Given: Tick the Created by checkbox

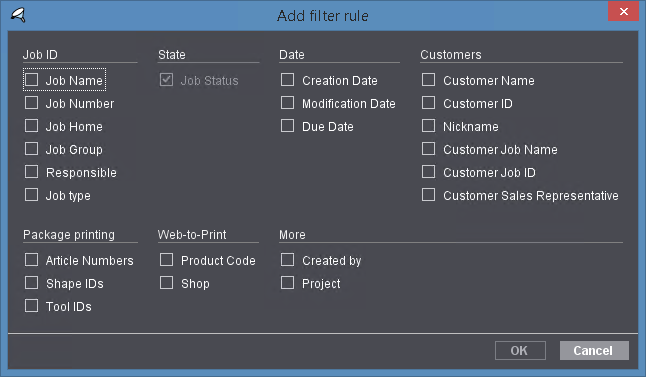Looking at the screenshot, I should (x=288, y=260).
